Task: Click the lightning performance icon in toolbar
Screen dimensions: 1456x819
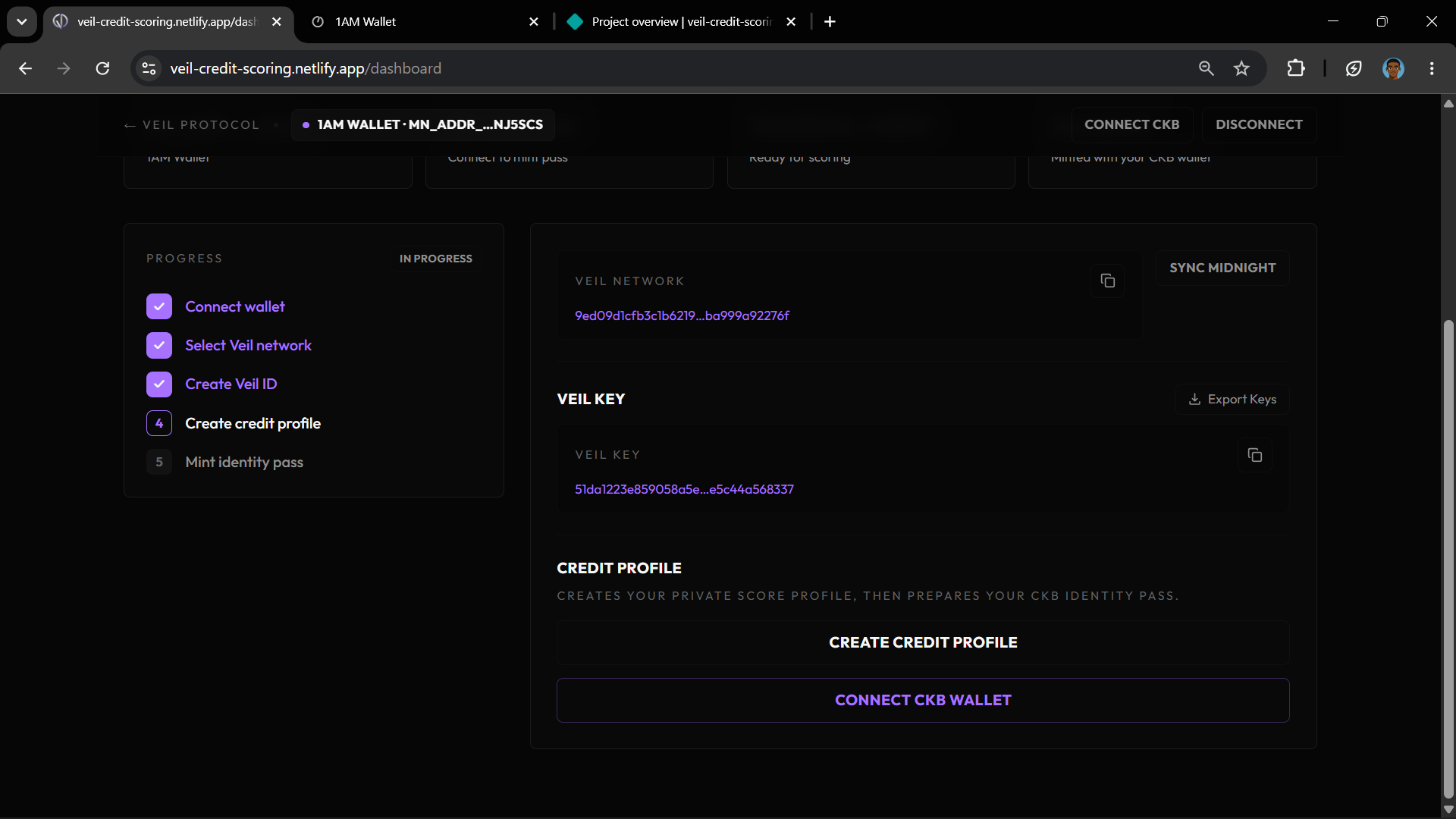Action: [x=1354, y=68]
